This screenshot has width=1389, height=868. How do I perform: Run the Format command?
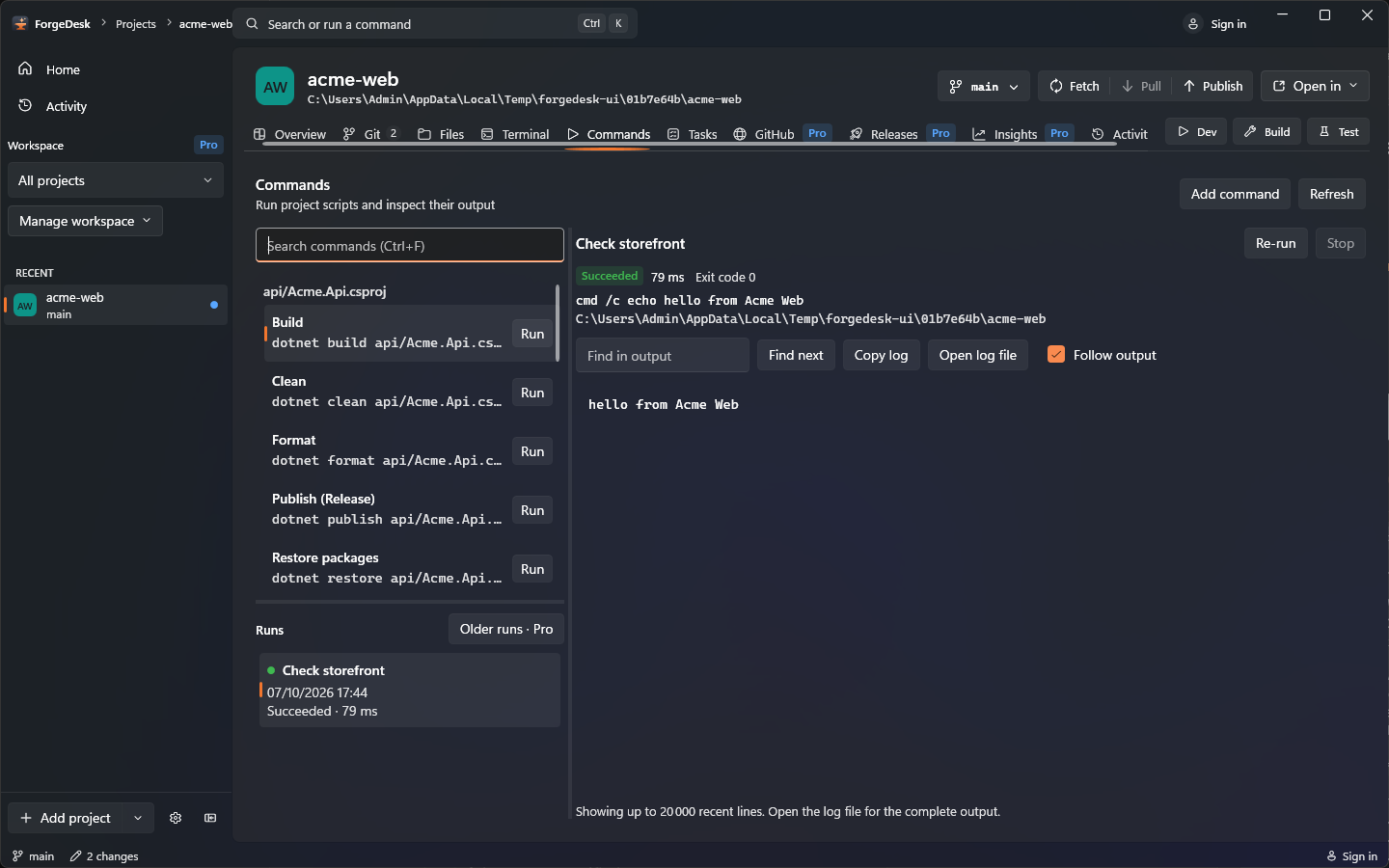[532, 451]
